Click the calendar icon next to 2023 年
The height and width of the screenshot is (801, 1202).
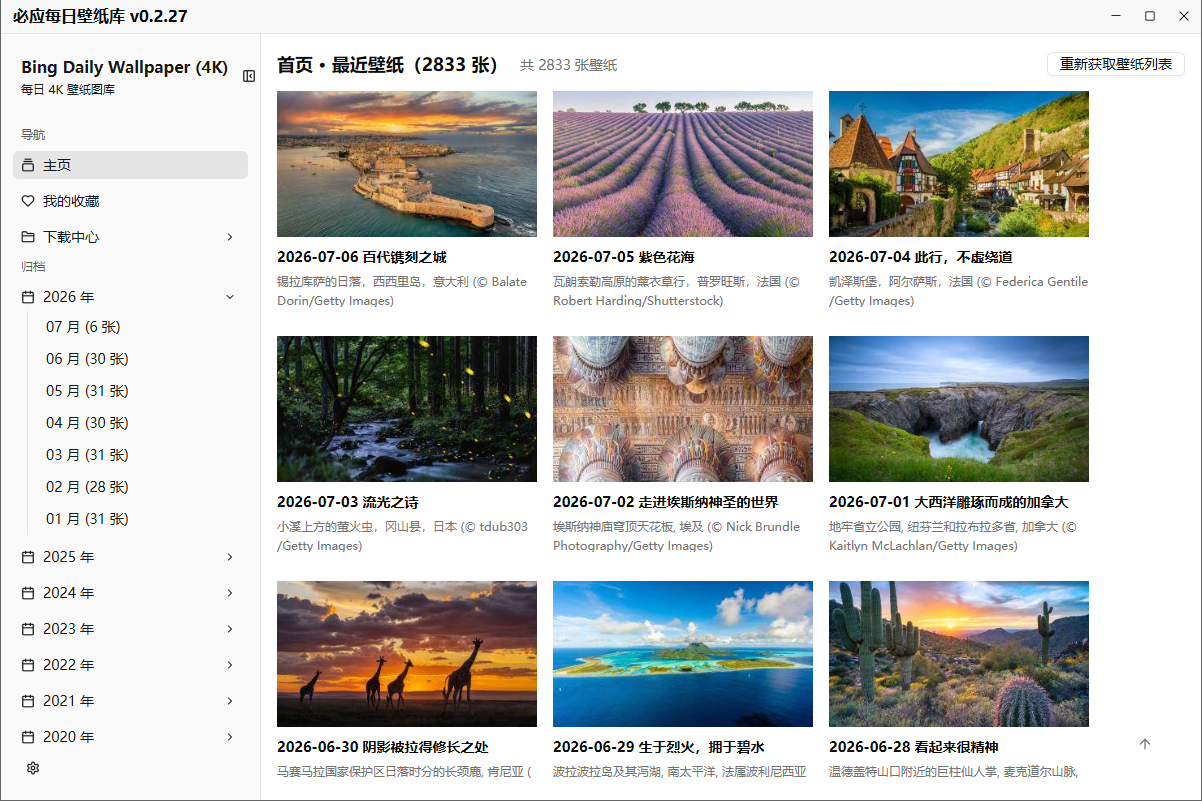28,629
